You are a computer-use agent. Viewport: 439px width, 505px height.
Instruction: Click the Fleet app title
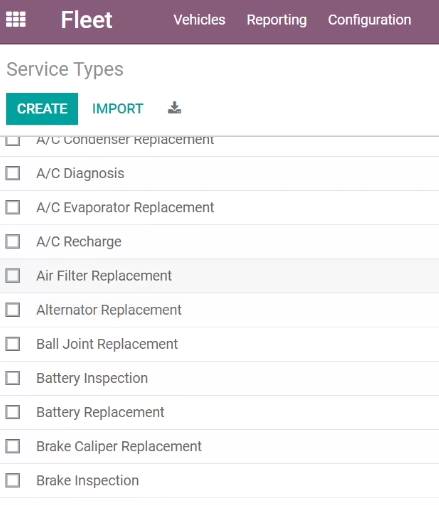click(86, 20)
